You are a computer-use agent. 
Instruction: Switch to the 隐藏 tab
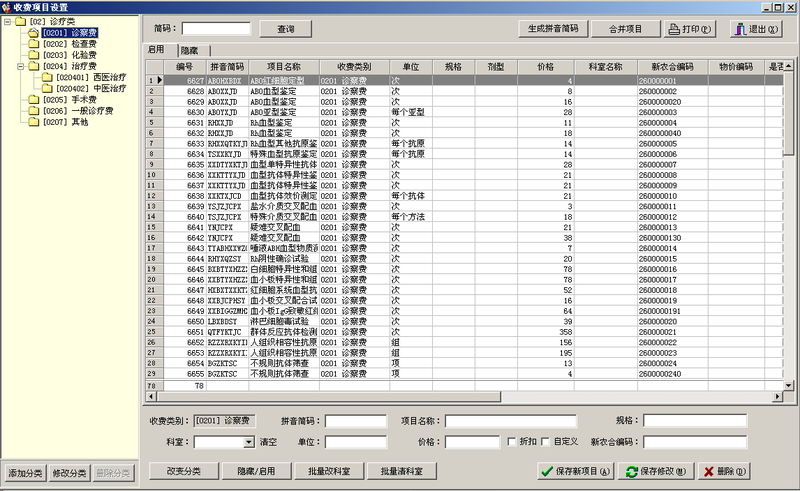pyautogui.click(x=189, y=51)
